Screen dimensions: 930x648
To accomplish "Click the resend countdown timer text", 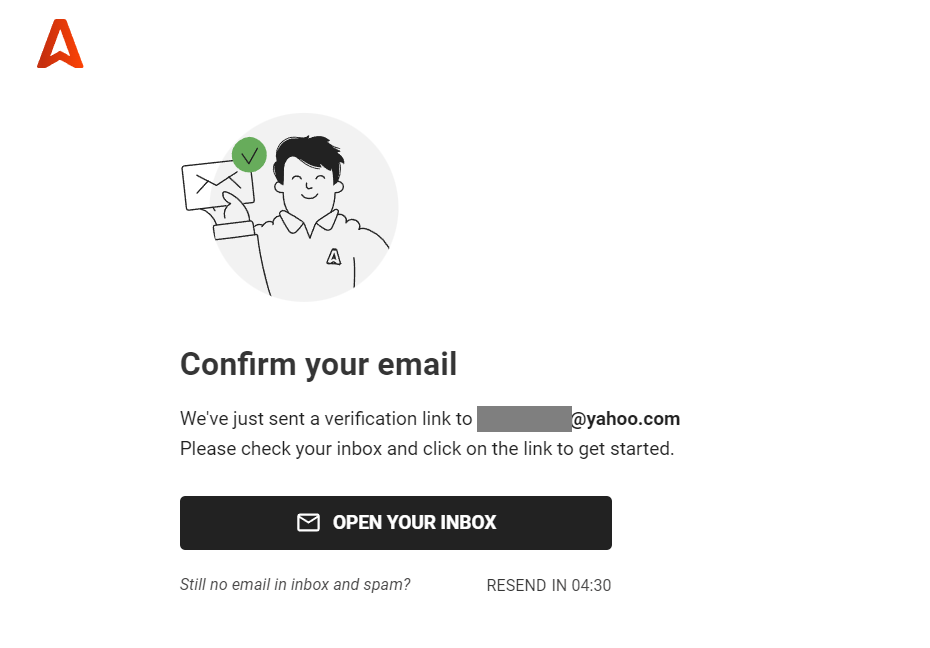I will pyautogui.click(x=548, y=585).
